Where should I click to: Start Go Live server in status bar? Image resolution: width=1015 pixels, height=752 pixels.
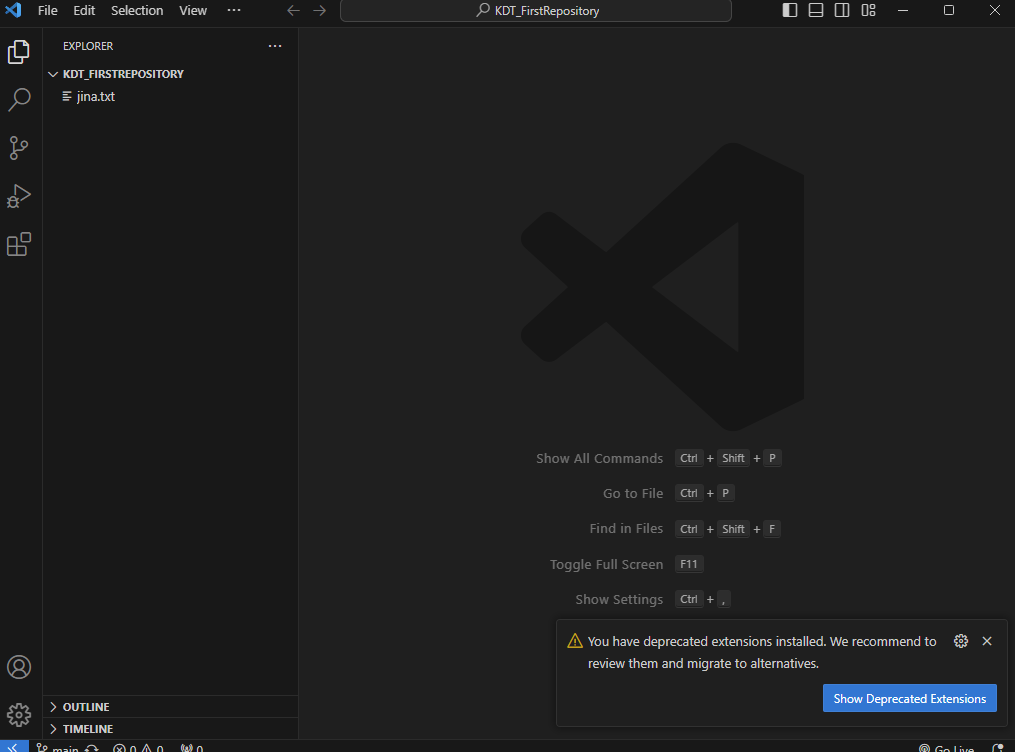click(x=946, y=747)
